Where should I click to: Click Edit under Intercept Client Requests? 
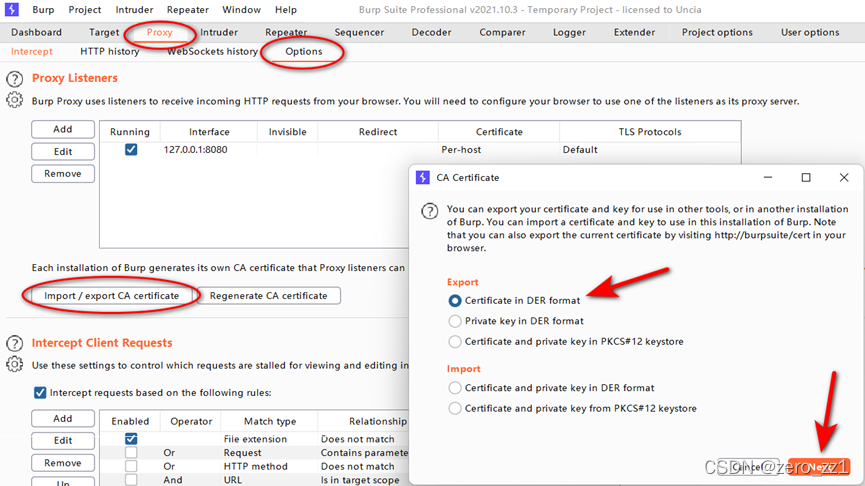coord(63,441)
